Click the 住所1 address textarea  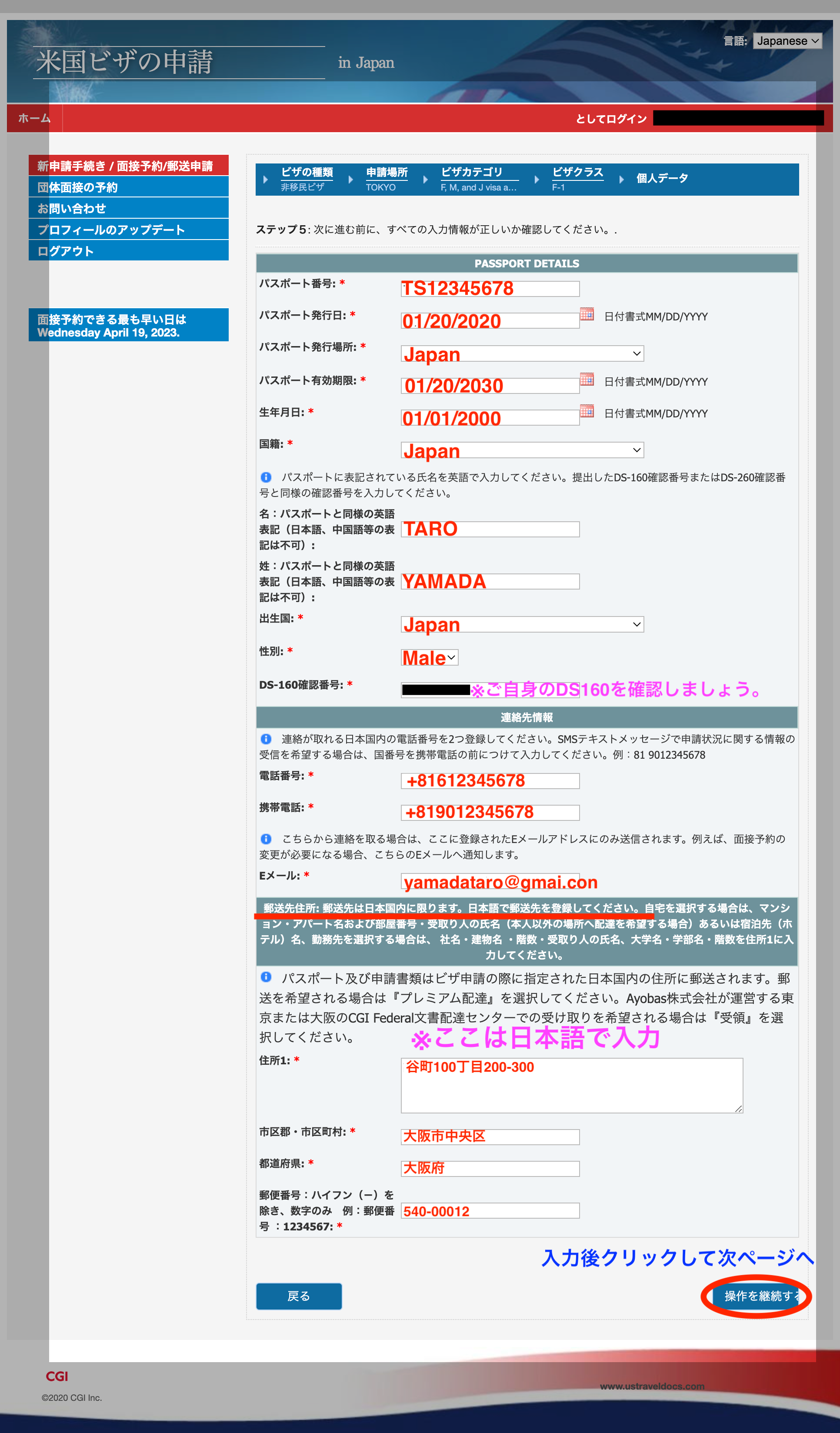tap(572, 1085)
